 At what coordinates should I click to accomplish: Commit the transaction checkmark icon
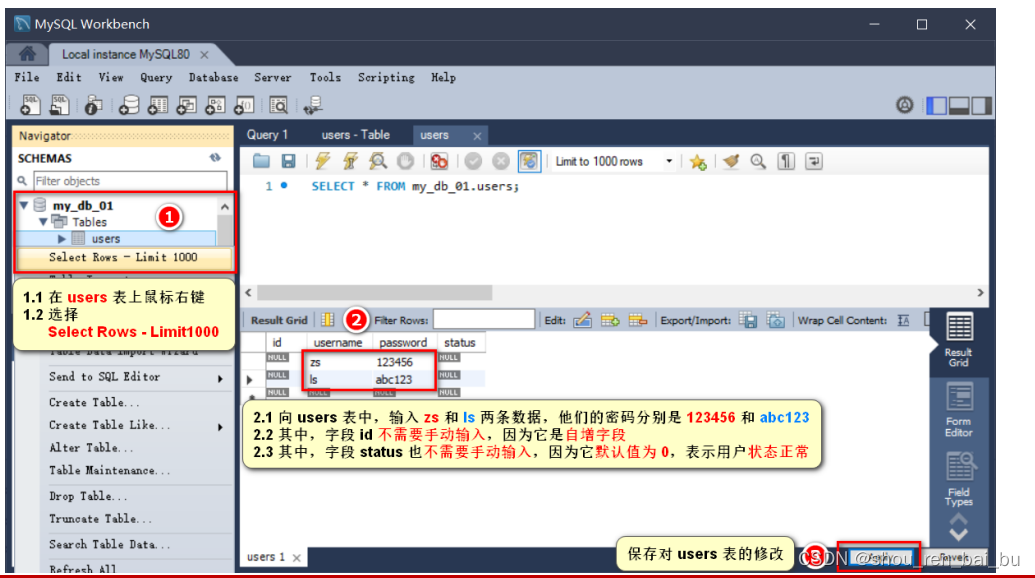tap(473, 161)
